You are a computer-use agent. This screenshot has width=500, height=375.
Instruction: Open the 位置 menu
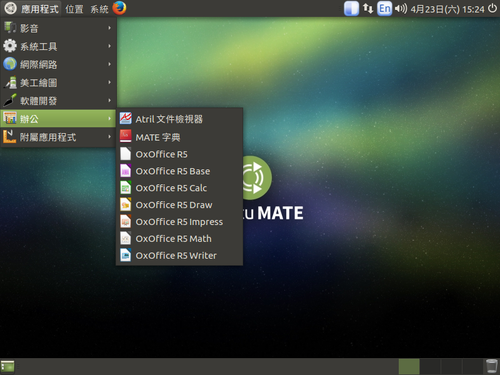(74, 9)
